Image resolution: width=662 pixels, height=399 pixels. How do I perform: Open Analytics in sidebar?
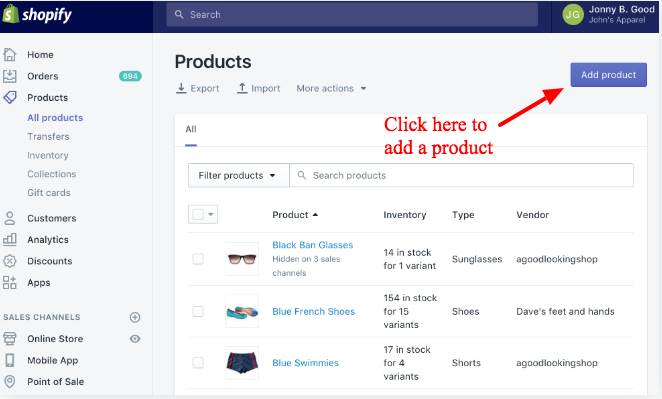[48, 239]
